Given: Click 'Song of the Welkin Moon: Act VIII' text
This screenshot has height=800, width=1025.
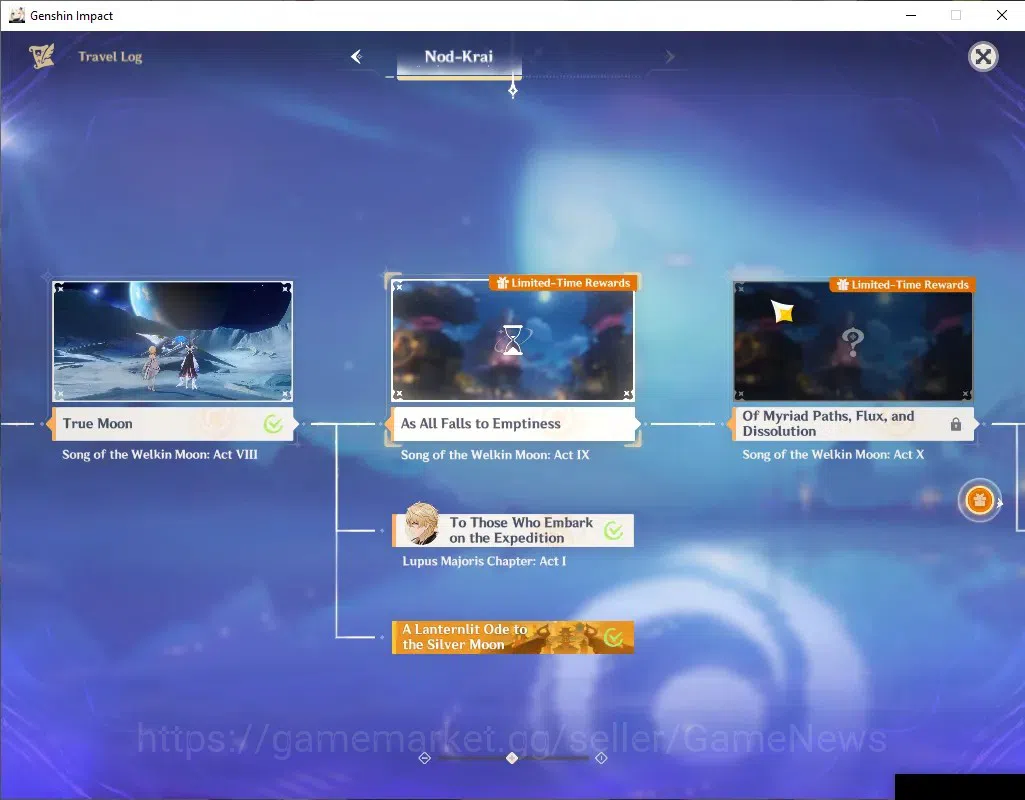Looking at the screenshot, I should coord(160,454).
